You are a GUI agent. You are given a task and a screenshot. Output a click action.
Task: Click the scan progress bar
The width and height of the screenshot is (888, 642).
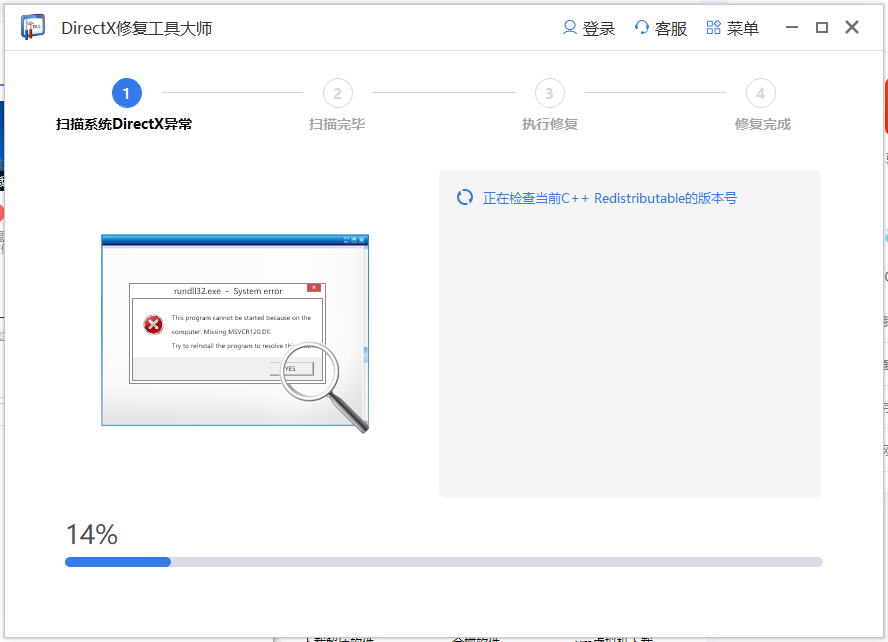click(x=444, y=562)
